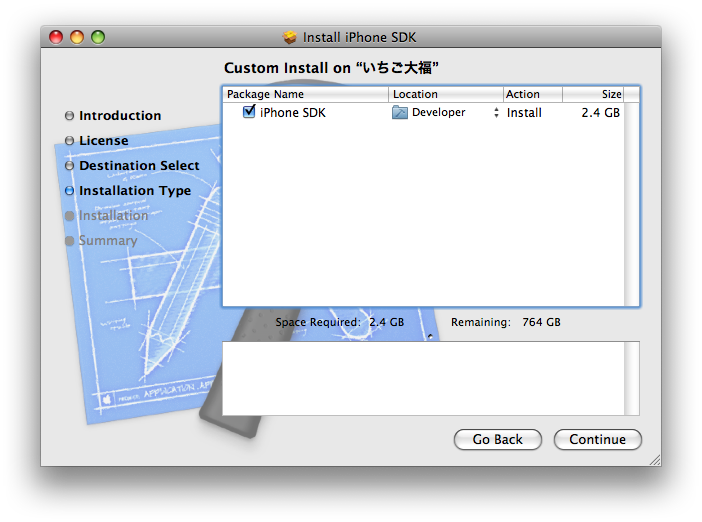Click the package description text area
The image size is (702, 522).
tap(422, 378)
